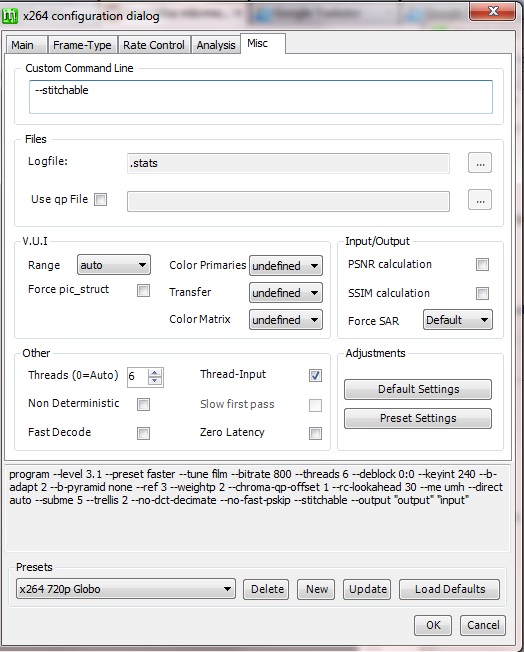Browse for a qp file
524x652 pixels.
tap(480, 200)
